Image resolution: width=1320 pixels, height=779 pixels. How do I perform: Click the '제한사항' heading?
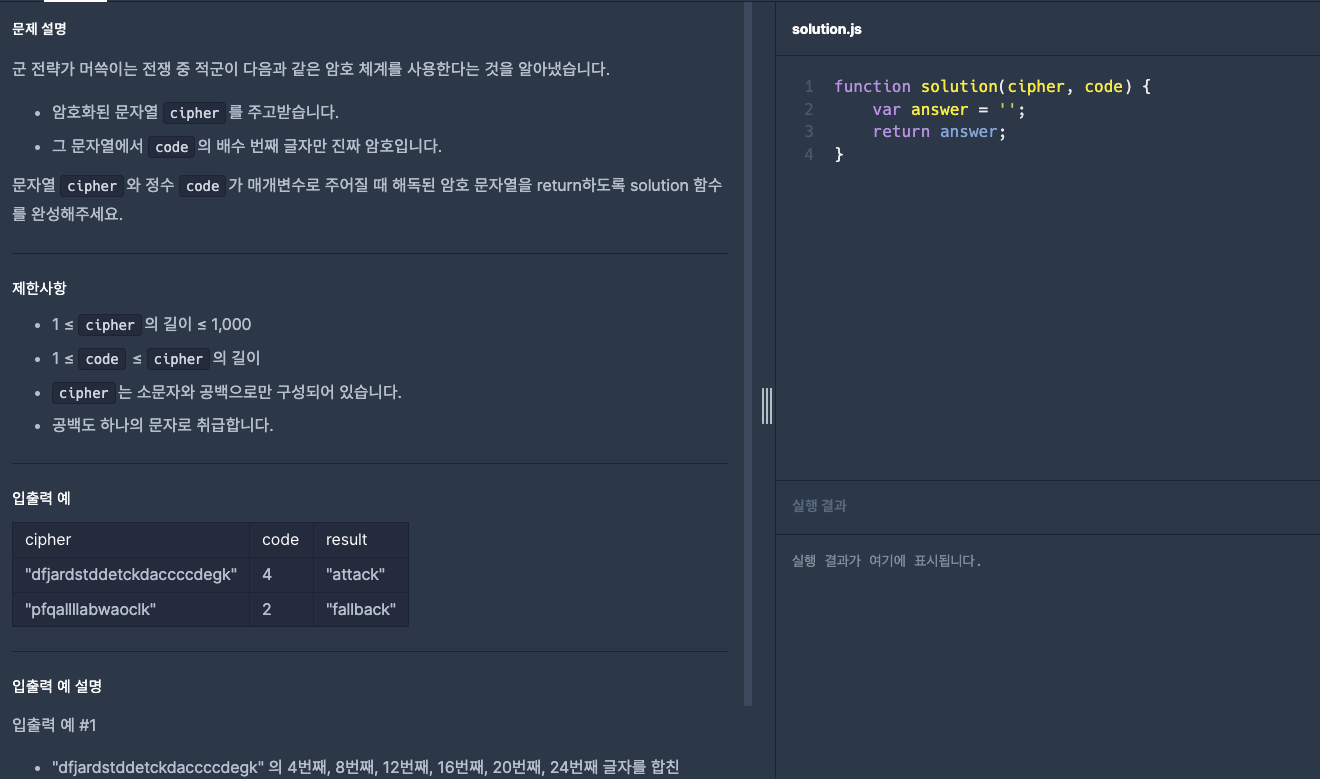pos(39,288)
